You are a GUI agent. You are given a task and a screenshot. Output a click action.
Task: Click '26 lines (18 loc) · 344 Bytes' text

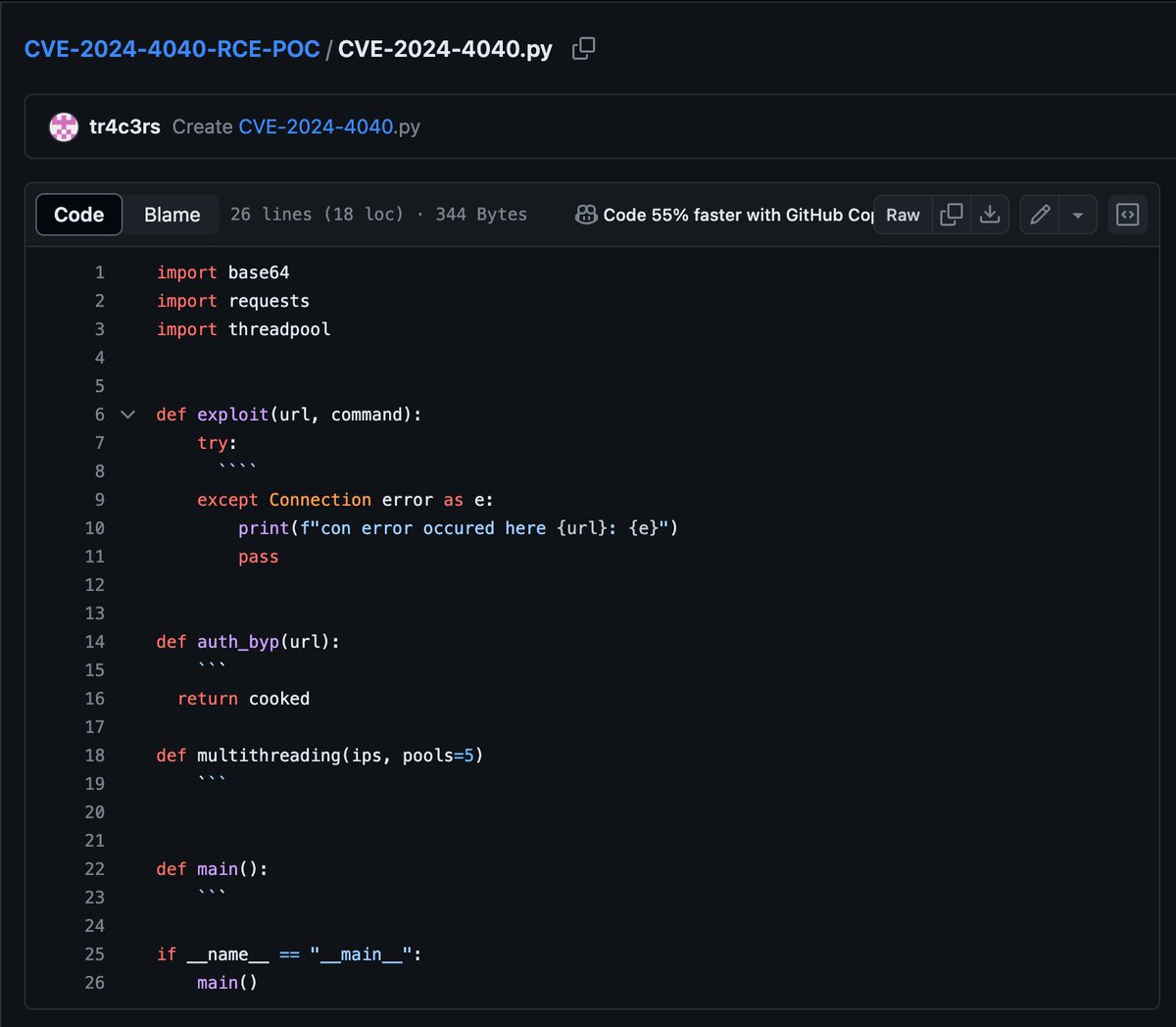click(378, 215)
